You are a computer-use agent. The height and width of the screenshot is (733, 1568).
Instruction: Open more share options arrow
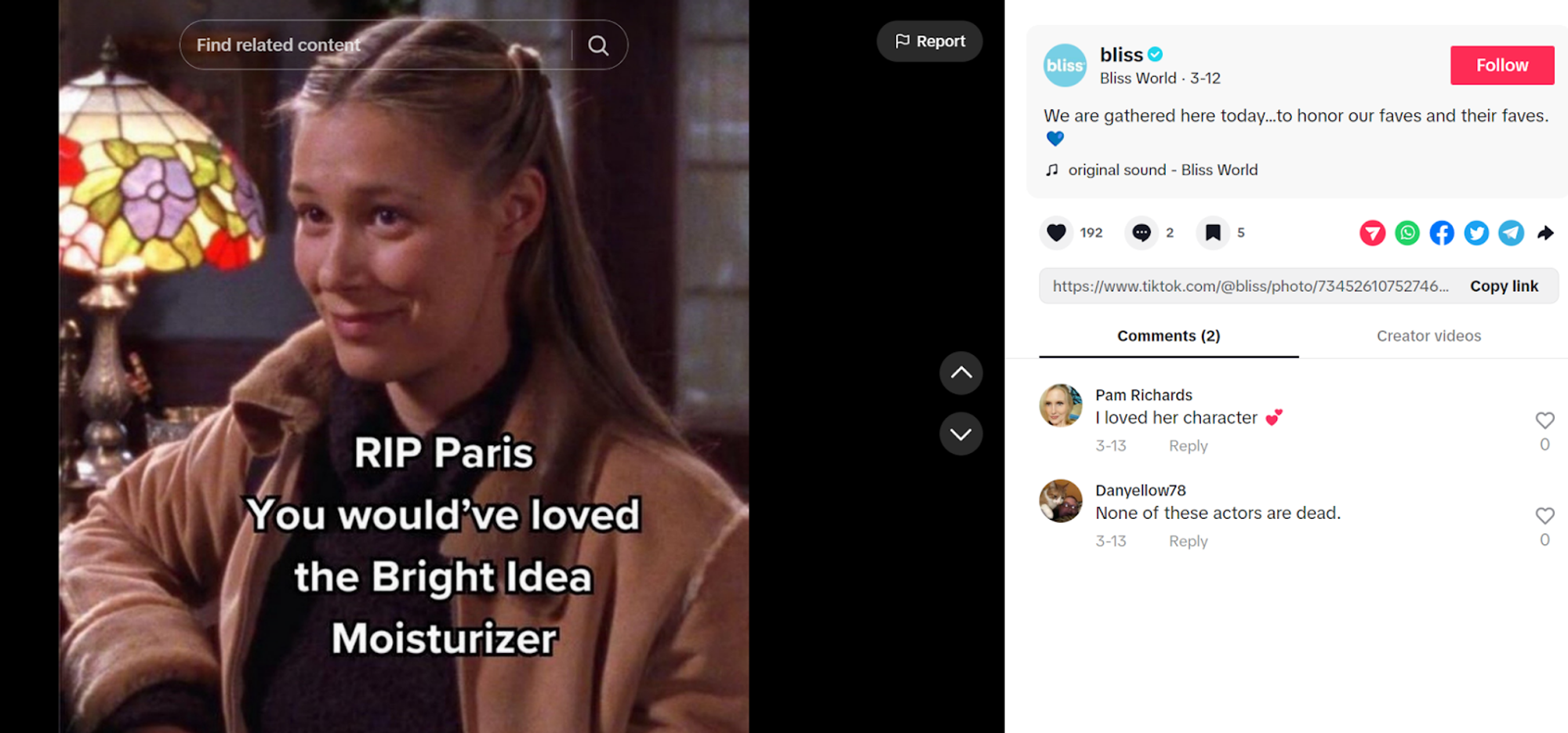pyautogui.click(x=1545, y=233)
